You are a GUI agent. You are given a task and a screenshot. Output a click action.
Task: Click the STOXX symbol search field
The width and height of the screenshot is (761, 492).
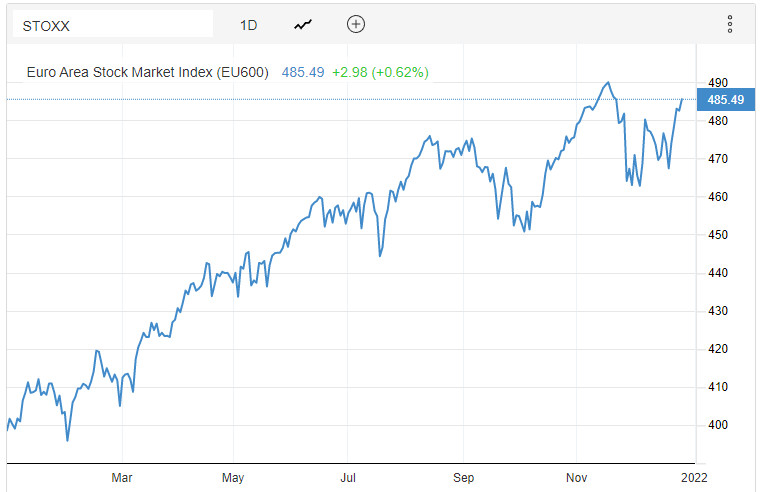[112, 24]
